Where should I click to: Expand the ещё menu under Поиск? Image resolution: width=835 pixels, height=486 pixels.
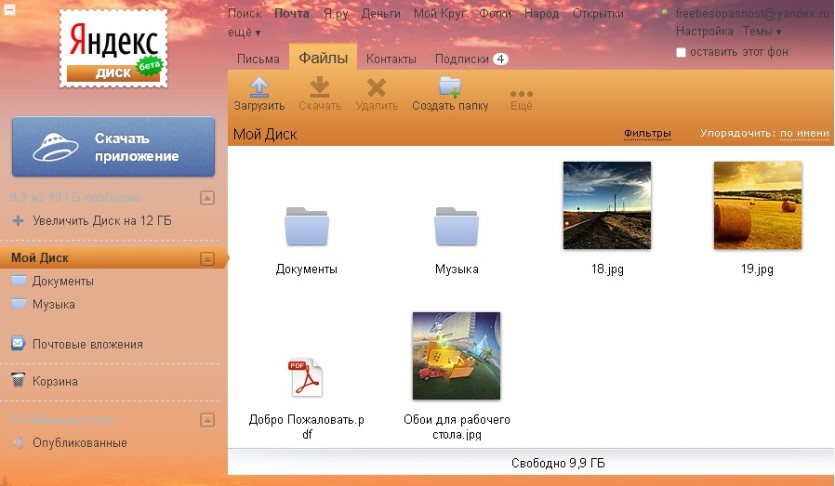point(244,32)
